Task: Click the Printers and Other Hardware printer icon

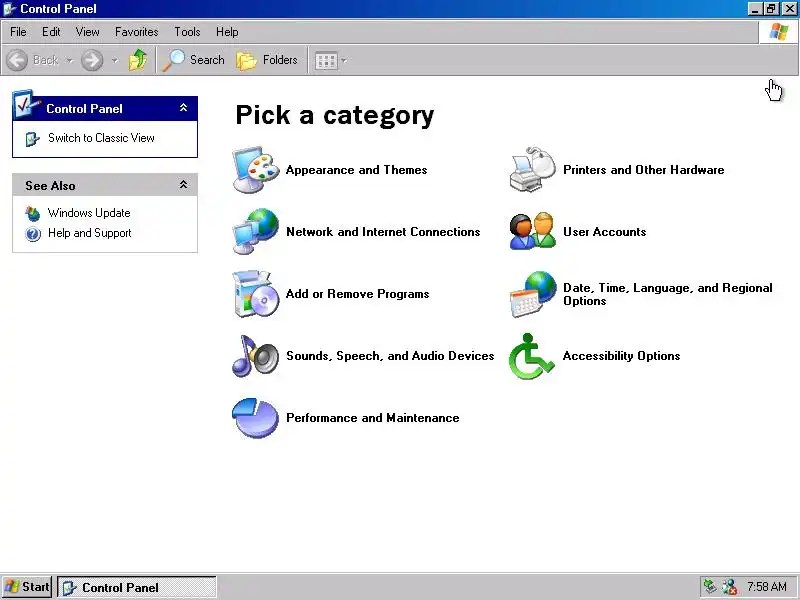Action: [x=533, y=169]
